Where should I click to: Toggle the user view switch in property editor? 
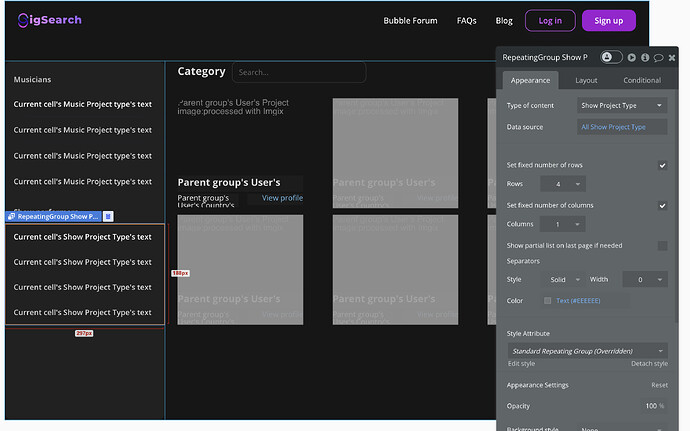pyautogui.click(x=611, y=57)
